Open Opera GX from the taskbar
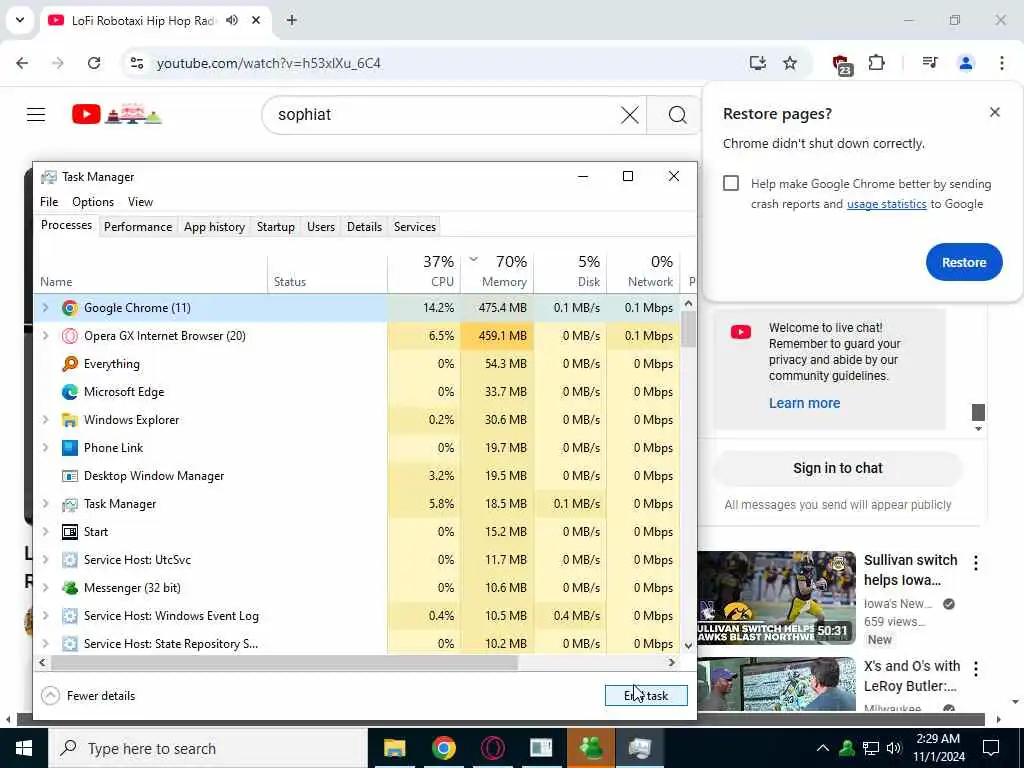Viewport: 1024px width, 768px height. coord(492,748)
